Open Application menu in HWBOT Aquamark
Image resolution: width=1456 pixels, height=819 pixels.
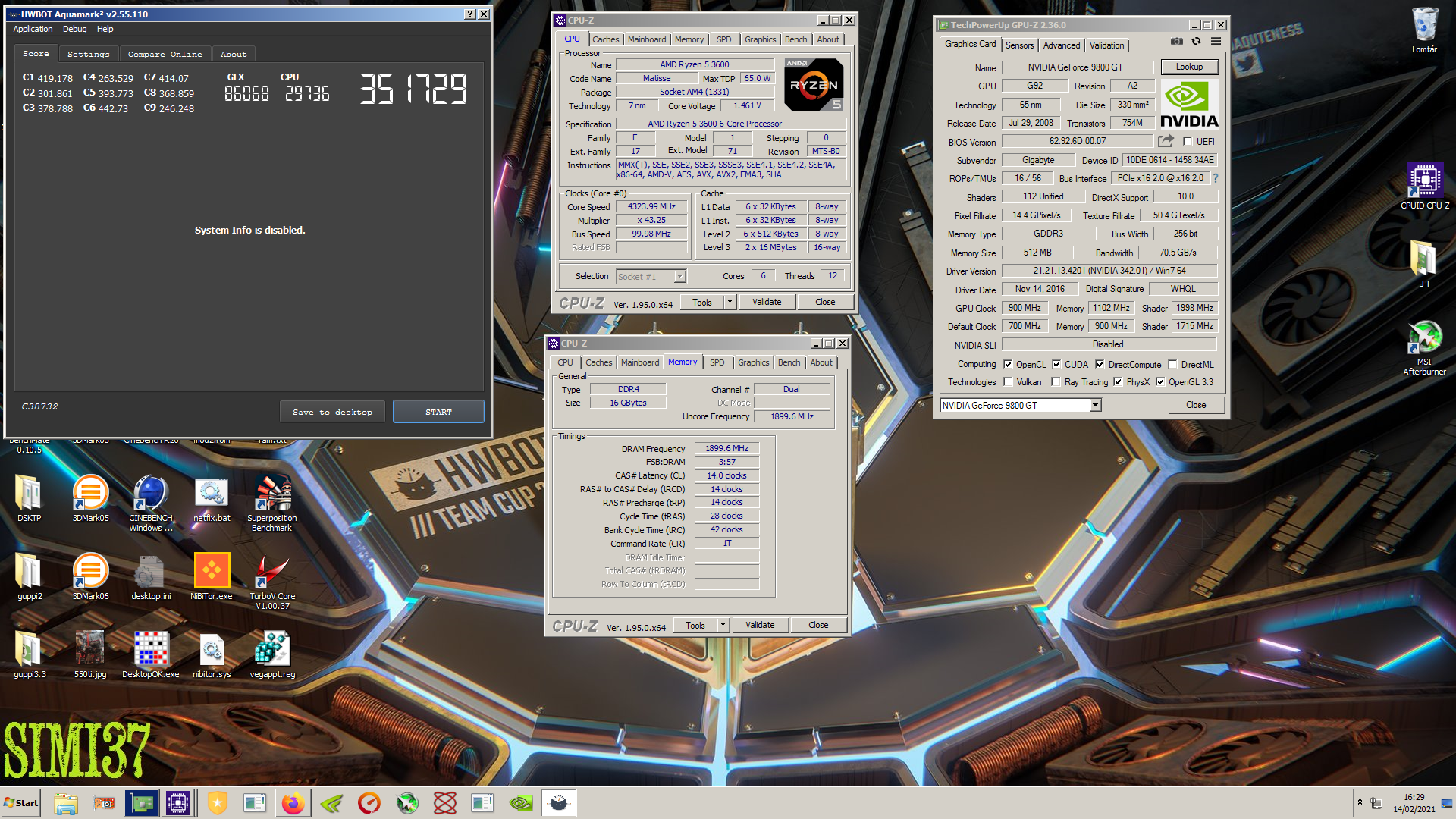[33, 29]
